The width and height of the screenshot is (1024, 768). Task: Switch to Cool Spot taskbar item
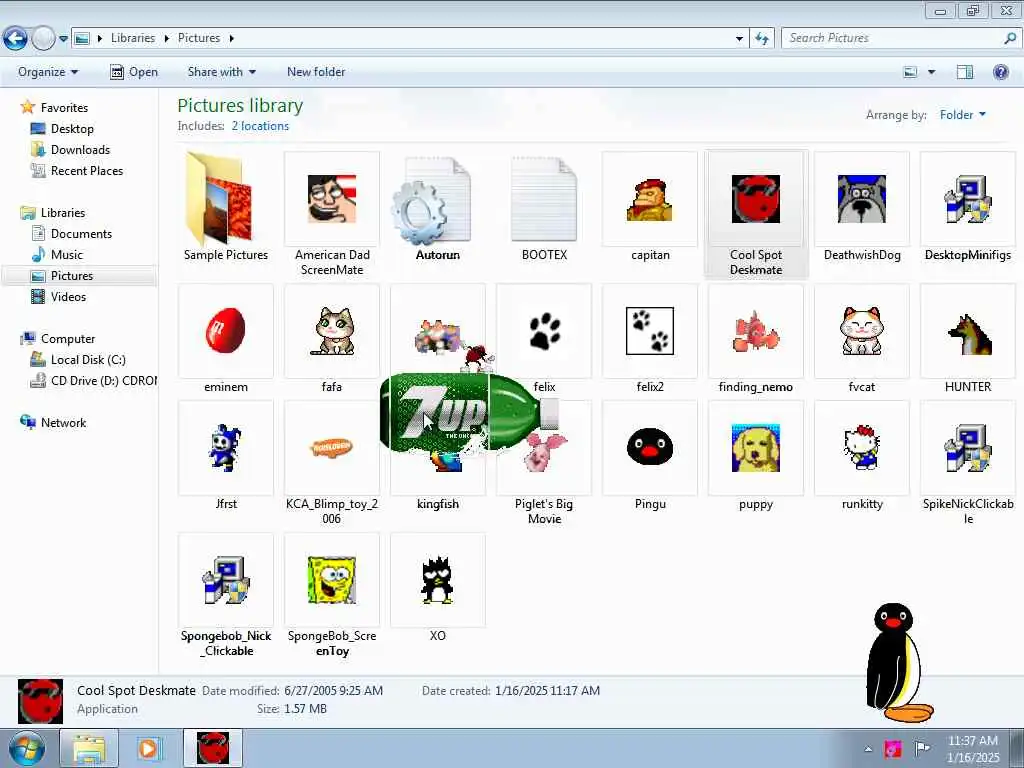point(213,748)
